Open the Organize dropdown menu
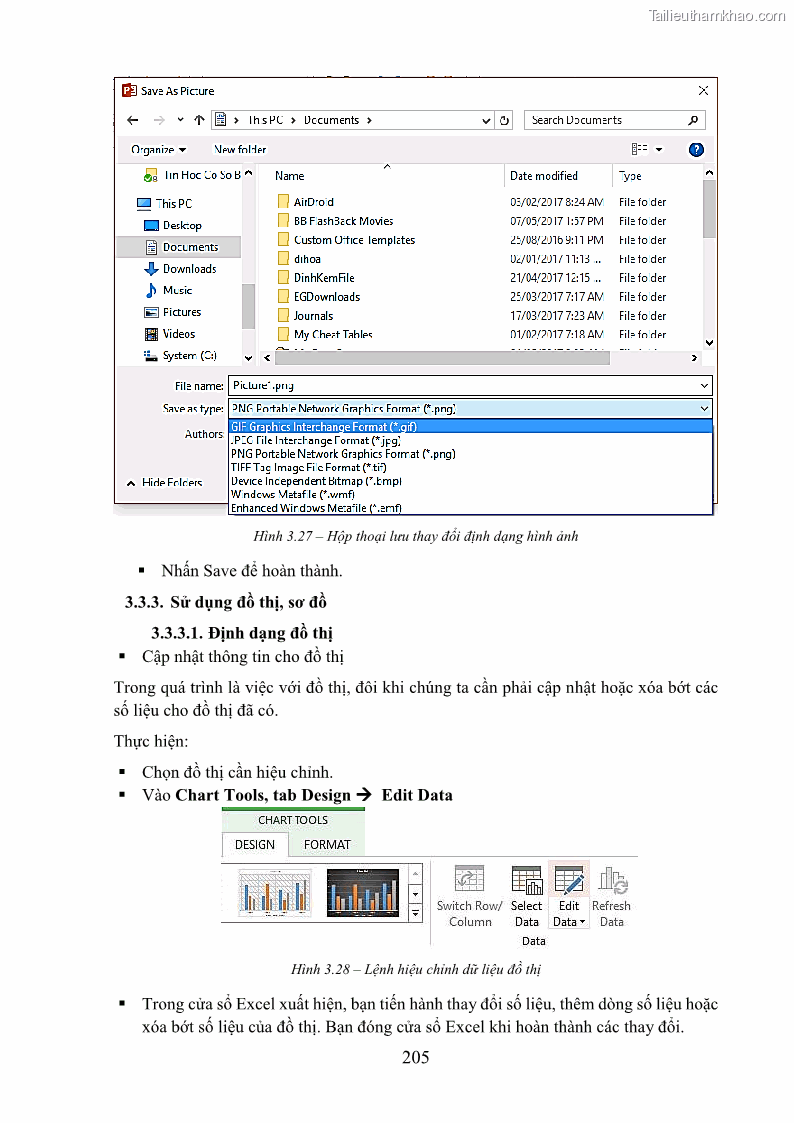This screenshot has height=1123, width=794. [159, 150]
